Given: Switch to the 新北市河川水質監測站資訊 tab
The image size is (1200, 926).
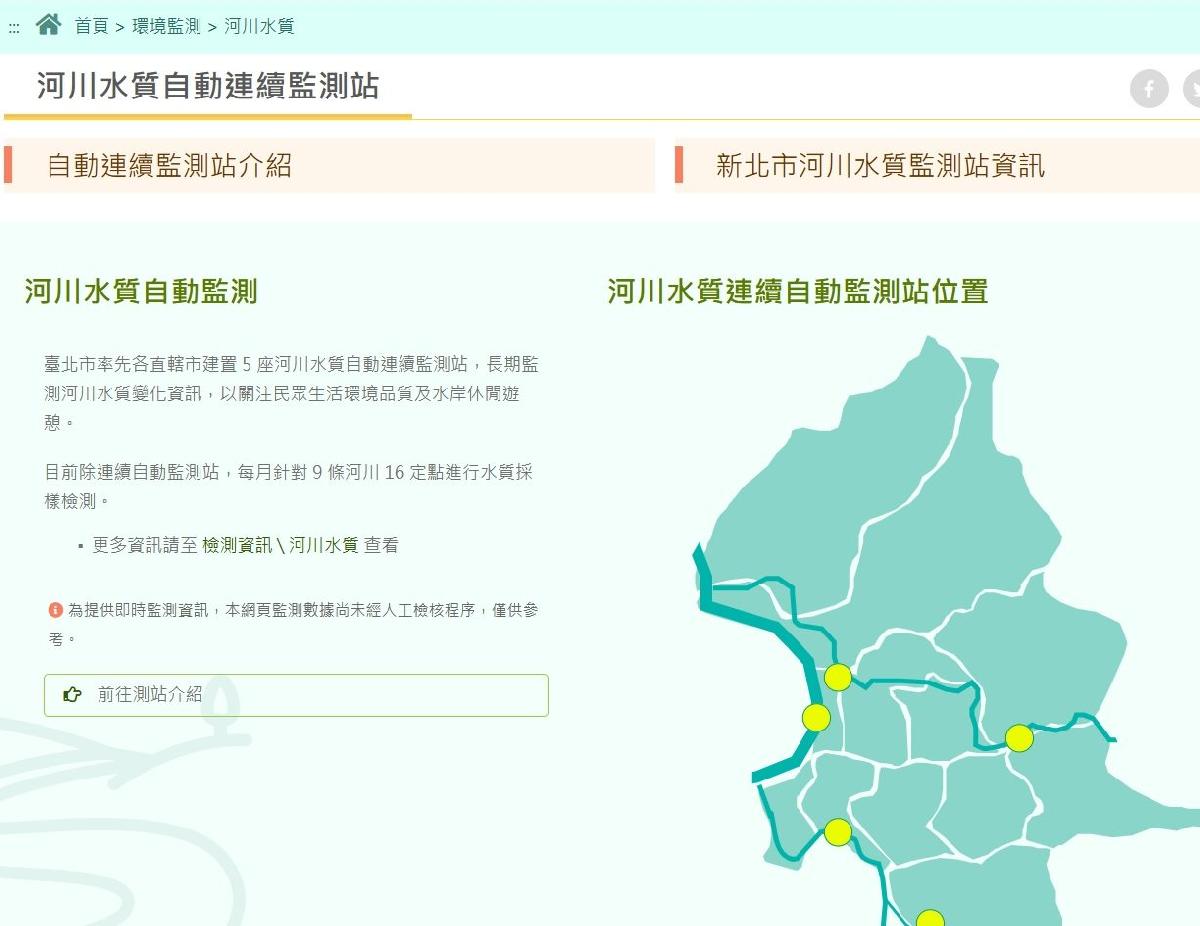Looking at the screenshot, I should point(880,165).
